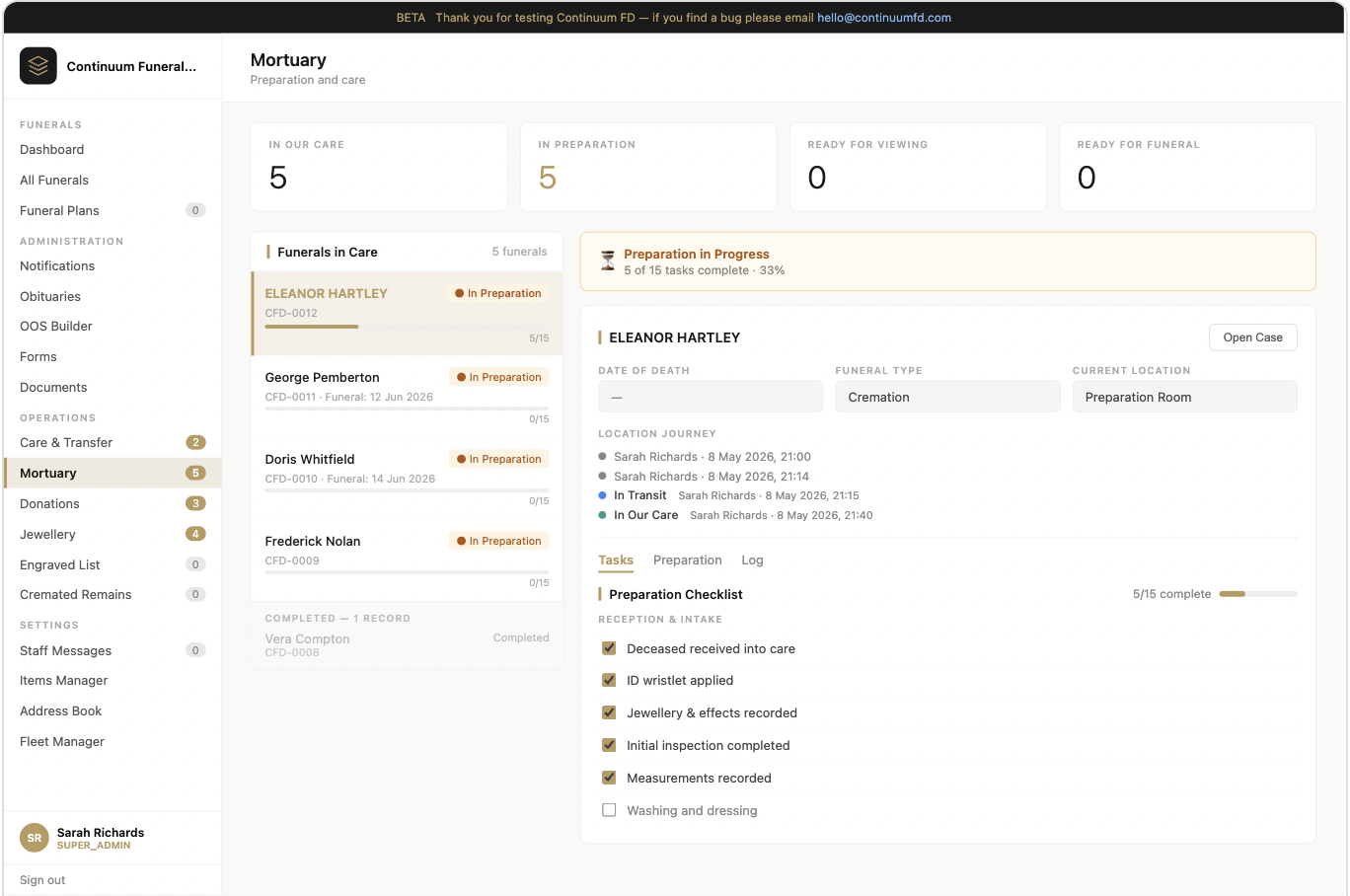Open completed record Vera Compton

tap(408, 645)
